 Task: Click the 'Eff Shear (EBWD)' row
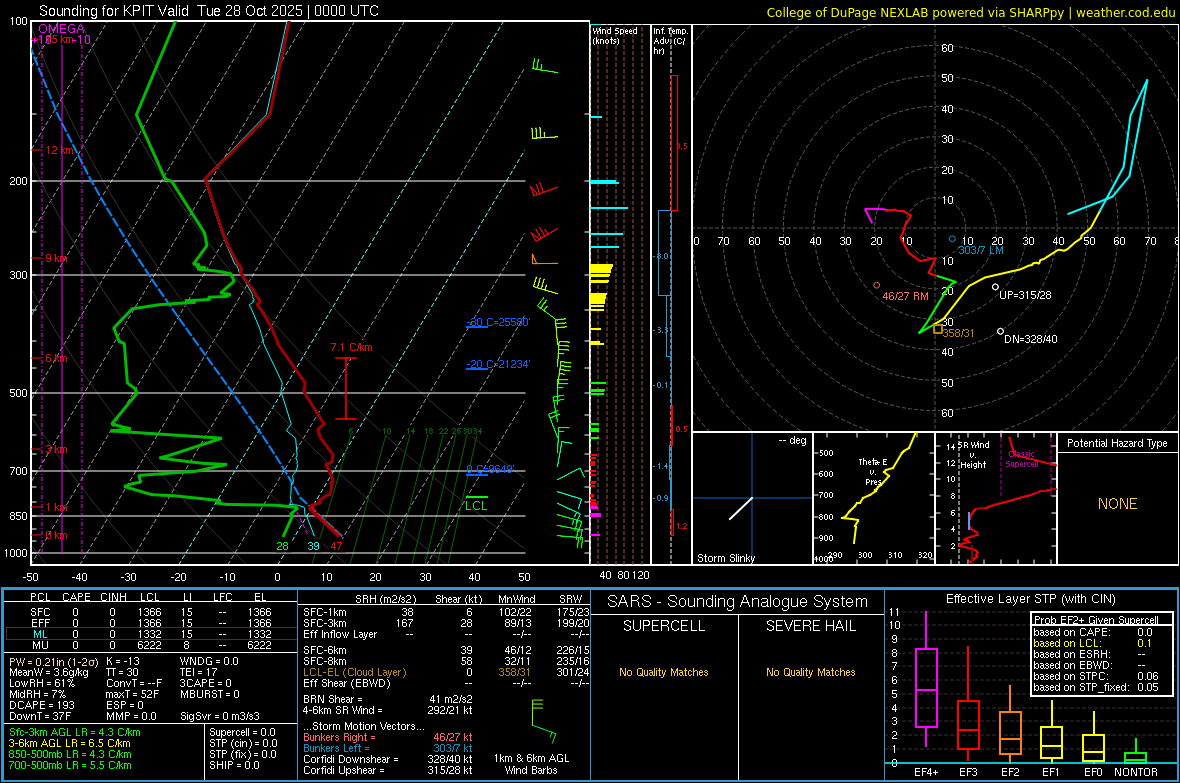(x=446, y=684)
